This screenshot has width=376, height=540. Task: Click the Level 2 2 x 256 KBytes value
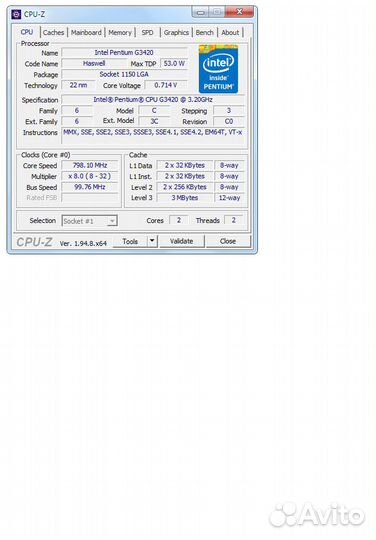click(x=185, y=187)
